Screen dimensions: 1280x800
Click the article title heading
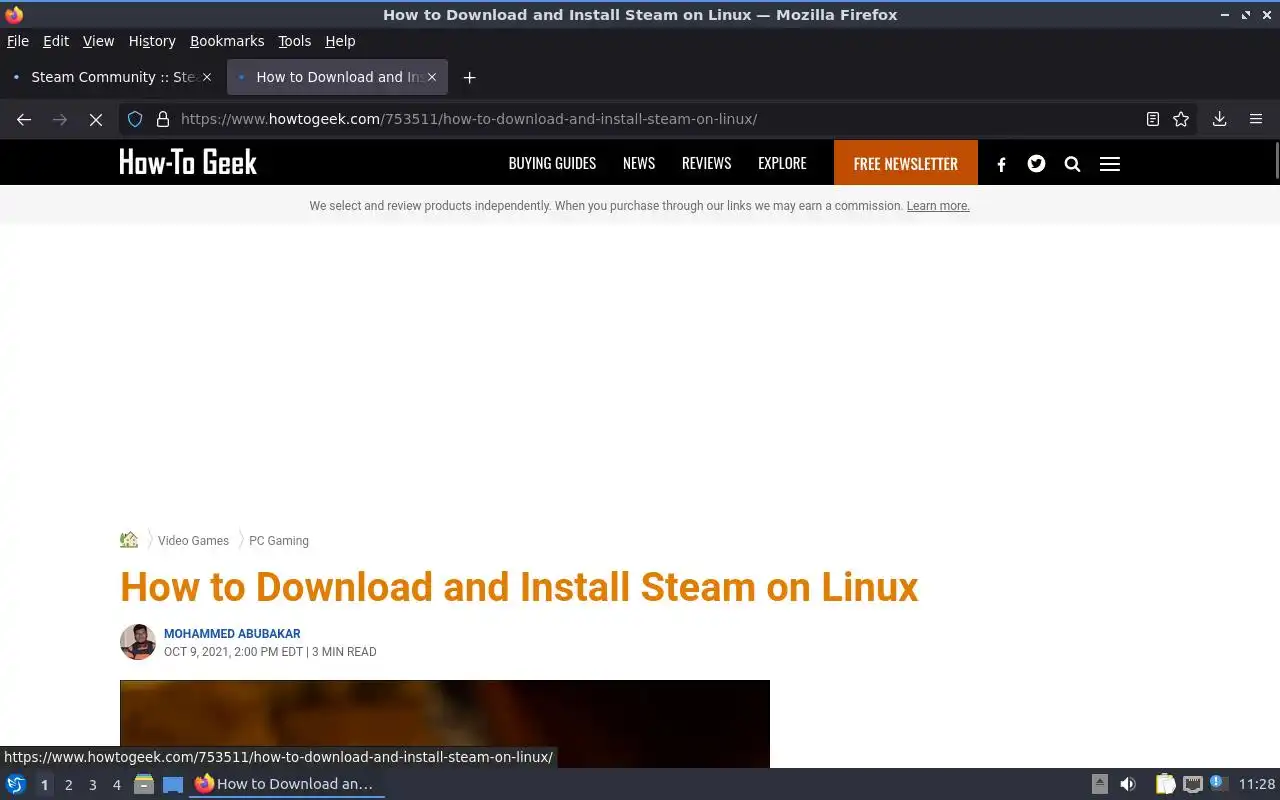coord(519,587)
